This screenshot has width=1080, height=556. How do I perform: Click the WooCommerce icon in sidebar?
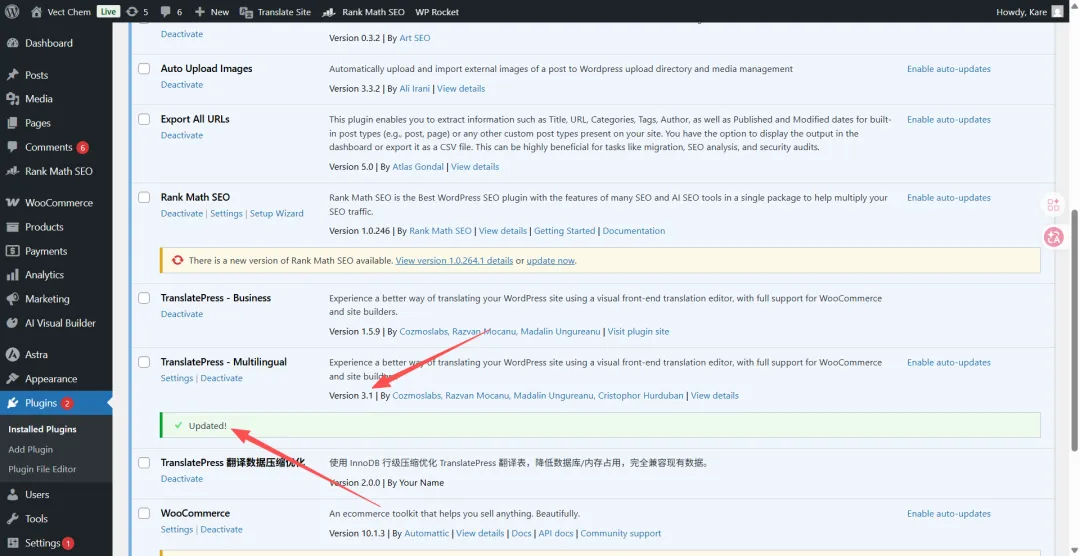12,203
